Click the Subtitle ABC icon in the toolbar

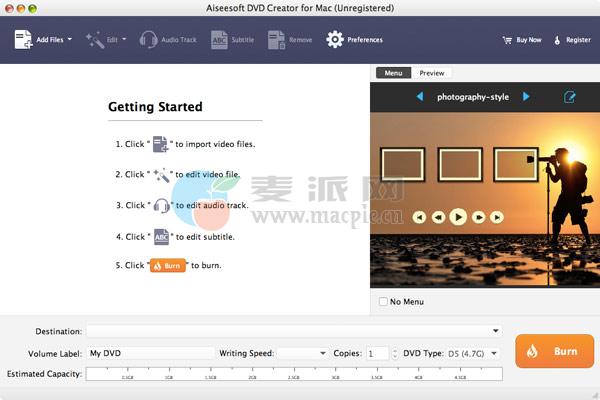(x=219, y=40)
